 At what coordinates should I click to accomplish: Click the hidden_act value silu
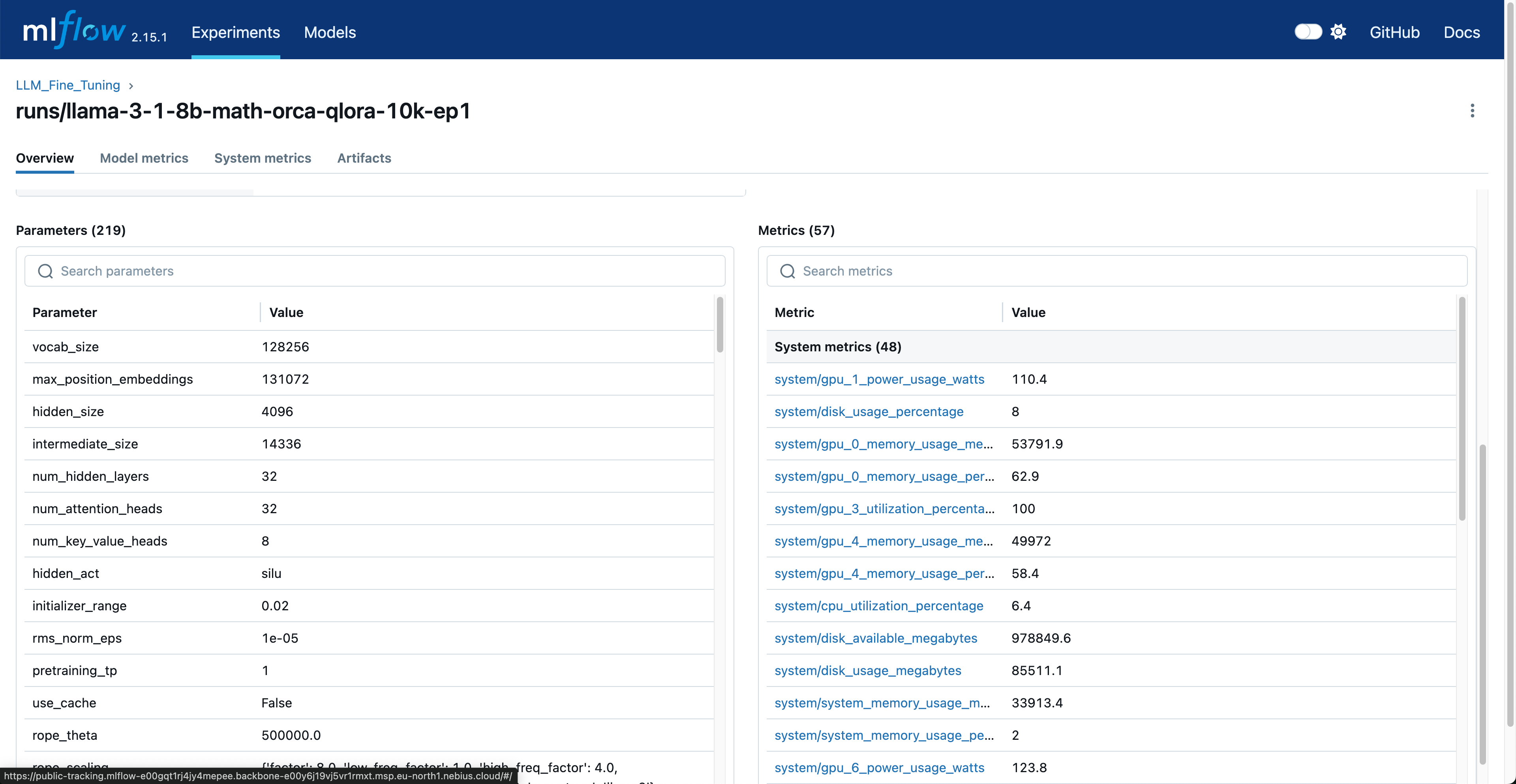tap(271, 573)
